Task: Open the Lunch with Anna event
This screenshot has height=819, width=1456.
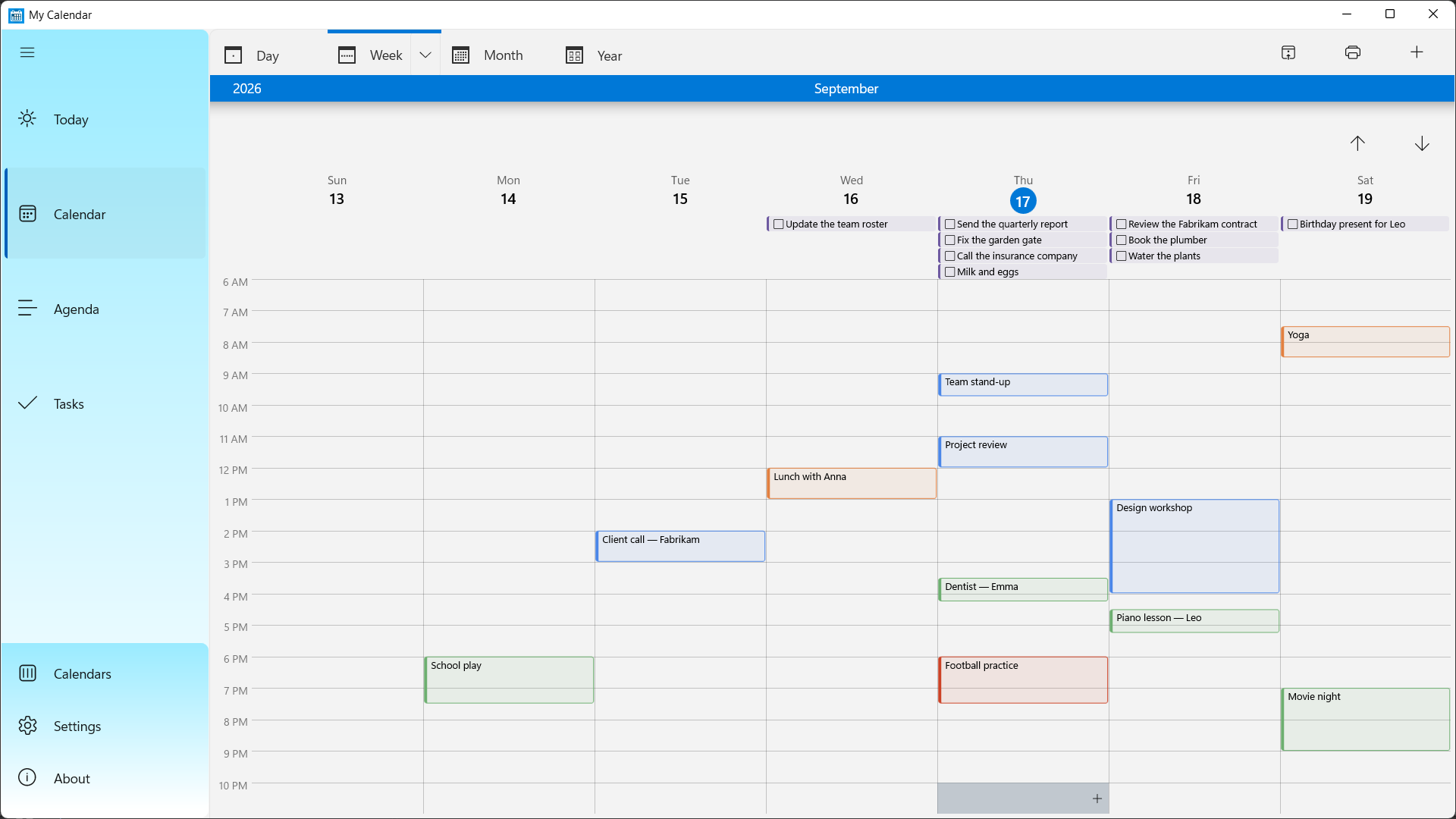Action: click(851, 483)
